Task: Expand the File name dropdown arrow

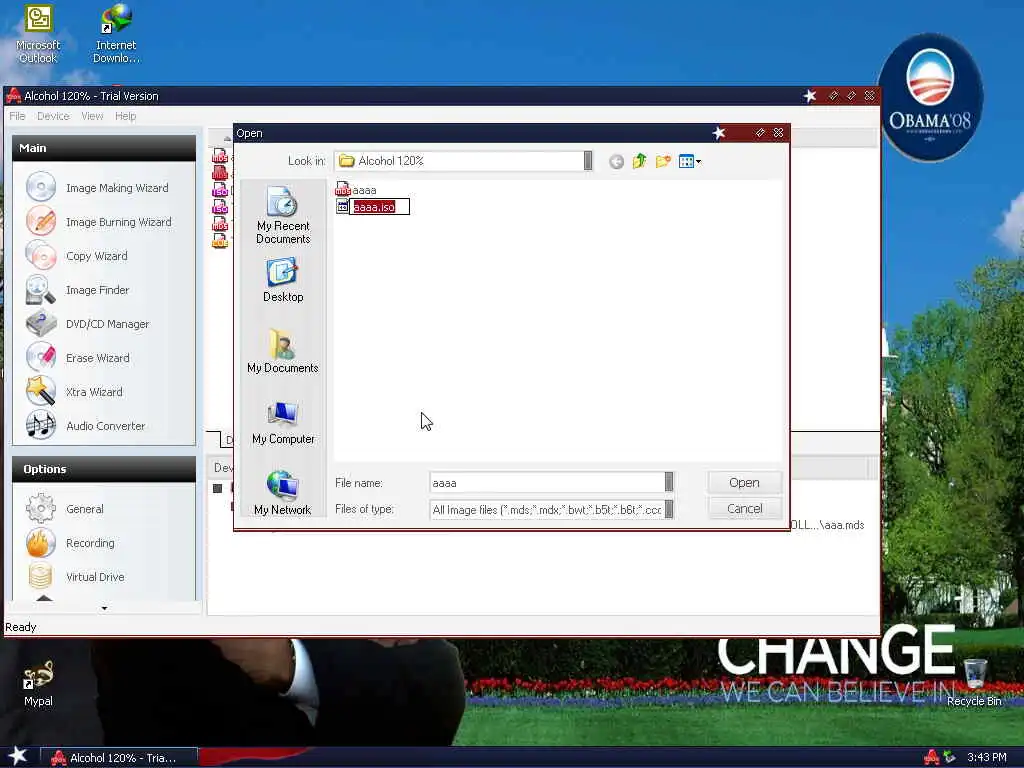Action: point(669,482)
